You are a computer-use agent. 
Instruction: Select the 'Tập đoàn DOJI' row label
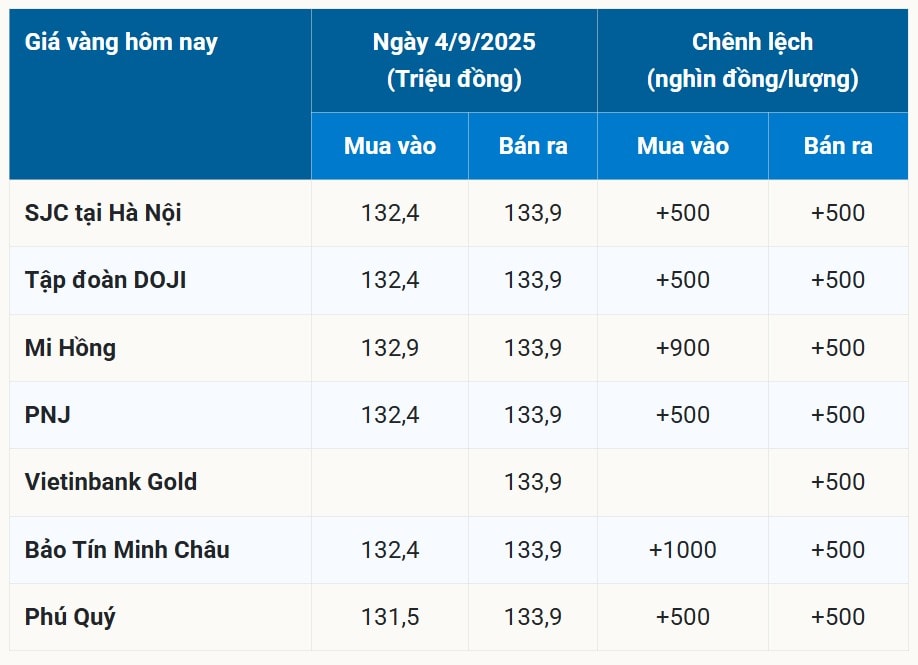coord(105,280)
